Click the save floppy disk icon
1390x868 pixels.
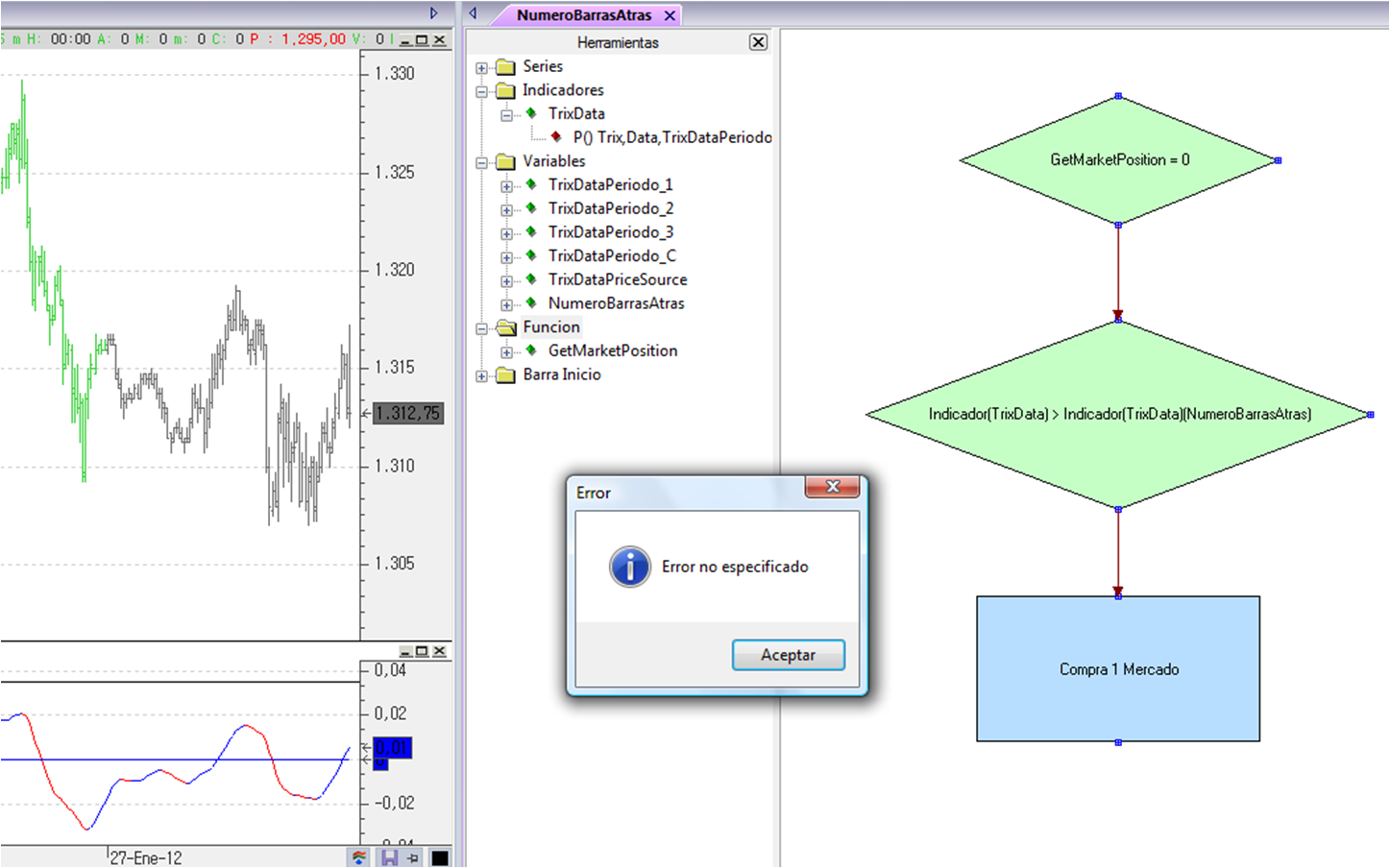click(389, 857)
